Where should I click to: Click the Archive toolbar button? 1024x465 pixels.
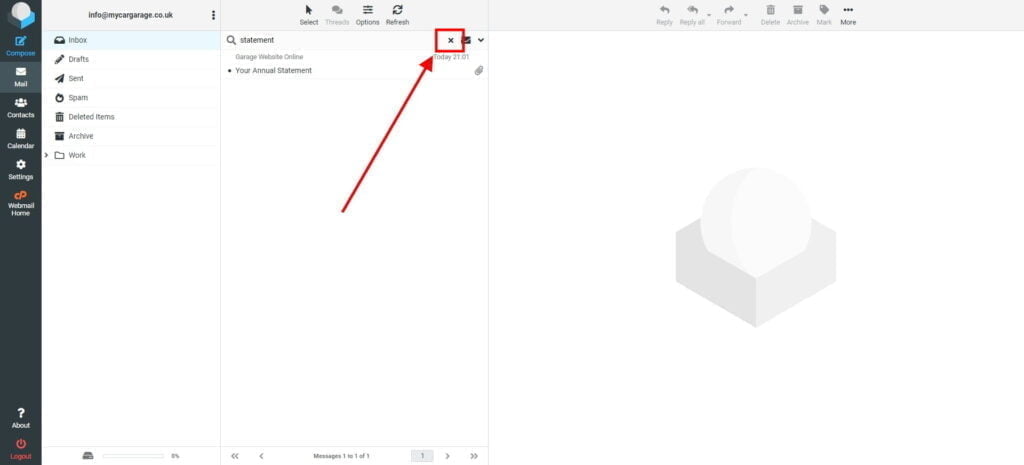(797, 15)
